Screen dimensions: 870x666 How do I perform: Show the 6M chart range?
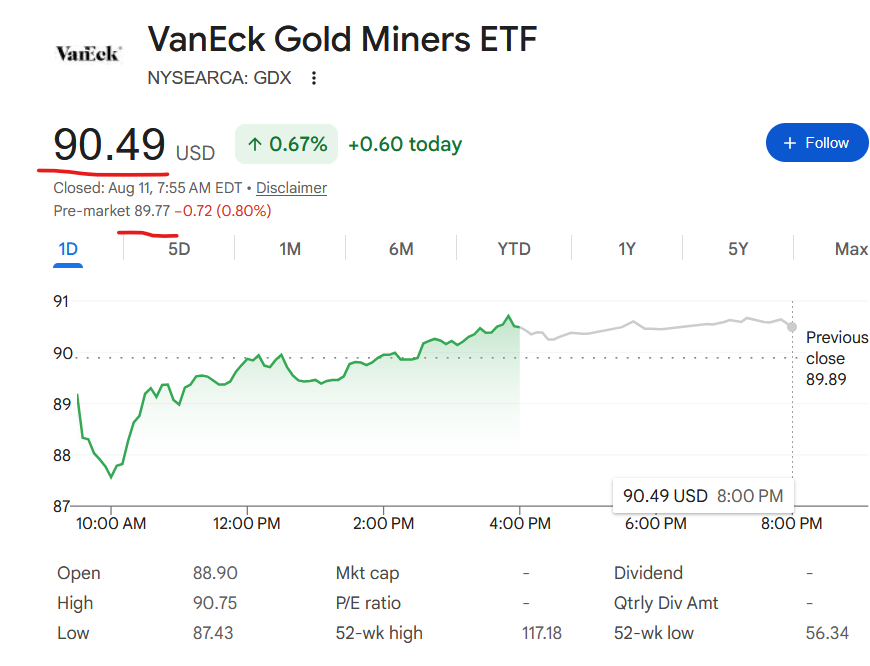[x=401, y=249]
